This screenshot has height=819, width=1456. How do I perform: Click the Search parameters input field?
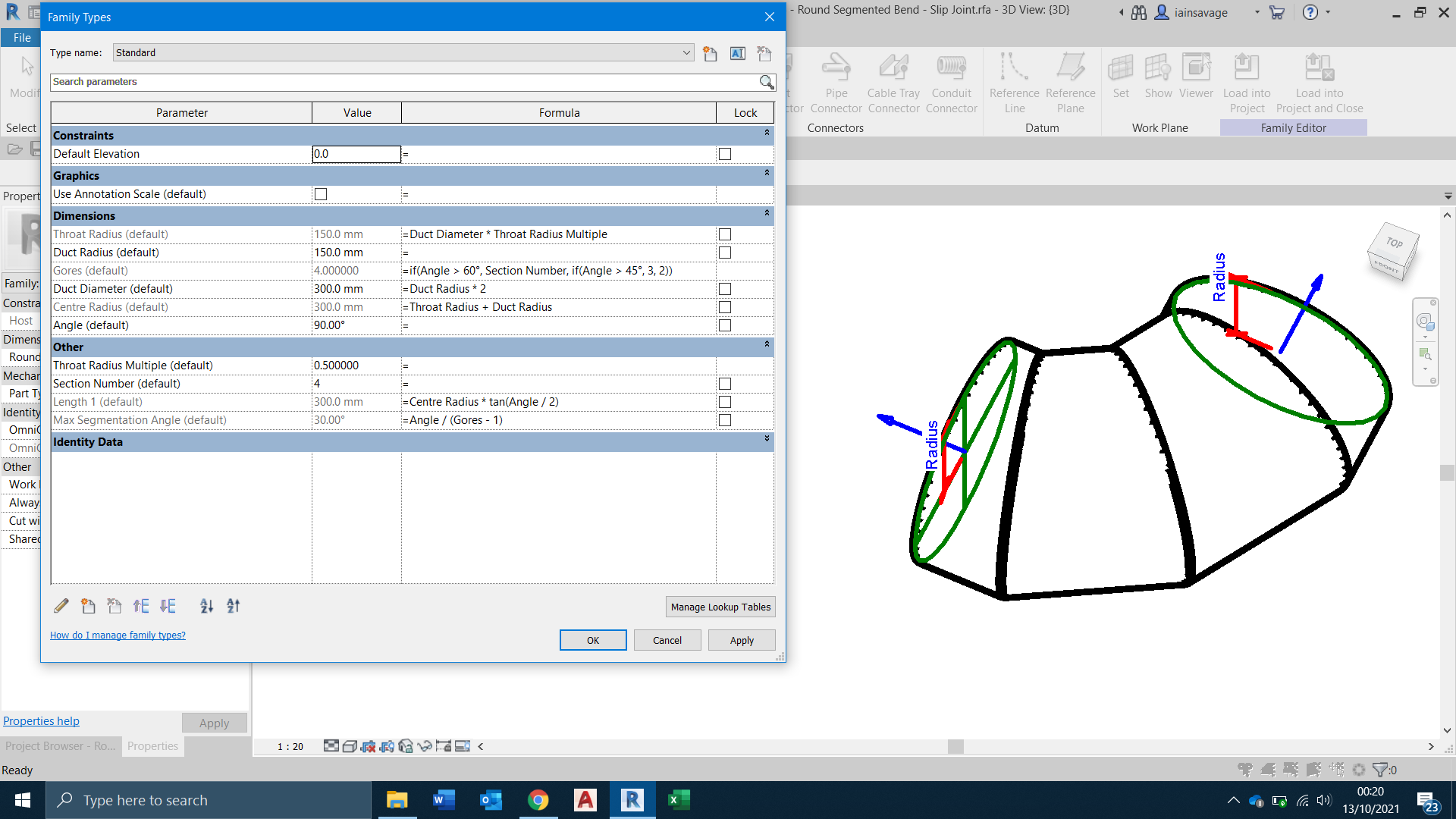pyautogui.click(x=404, y=82)
